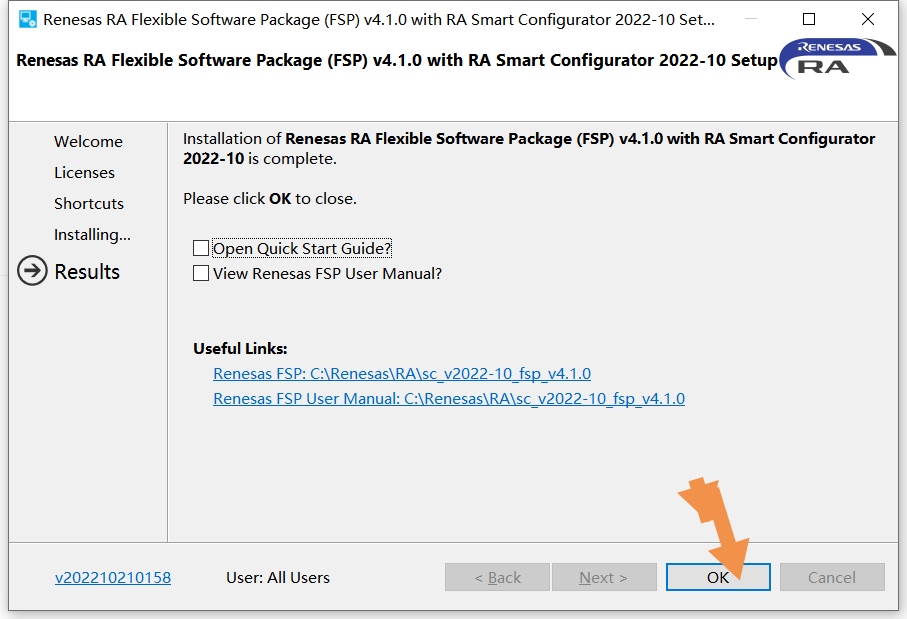Click the v202210210158 version link
This screenshot has width=907, height=619.
tap(113, 577)
